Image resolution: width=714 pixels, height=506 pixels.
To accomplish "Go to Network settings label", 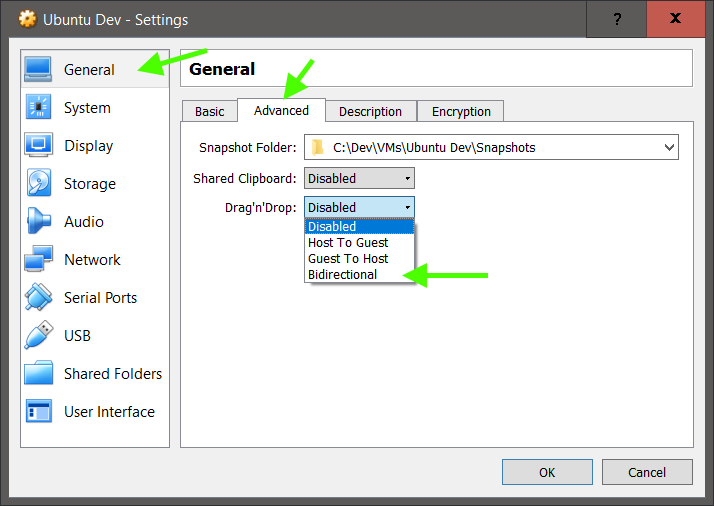I will click(x=92, y=260).
